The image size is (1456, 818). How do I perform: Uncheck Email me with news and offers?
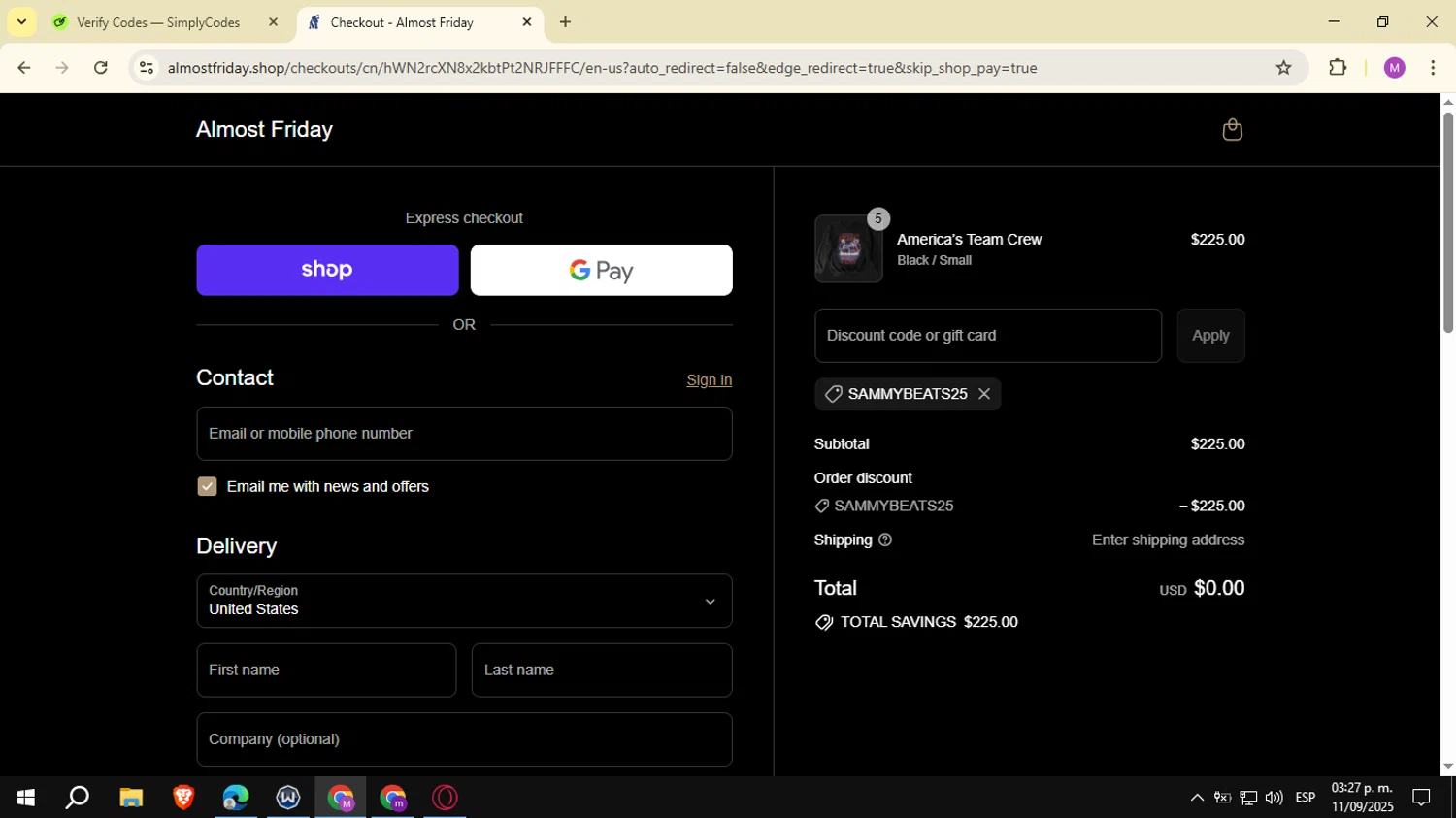coord(207,487)
